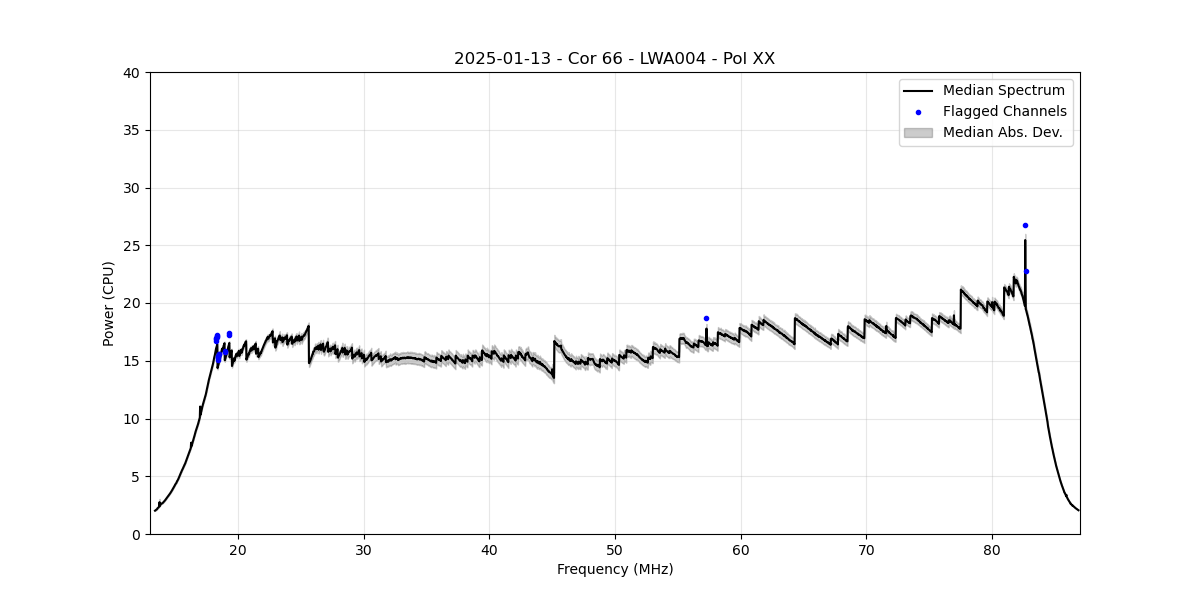Screen dimensions: 1200x600
Task: Click the plot title with date 2025-01-13
Action: pos(614,59)
